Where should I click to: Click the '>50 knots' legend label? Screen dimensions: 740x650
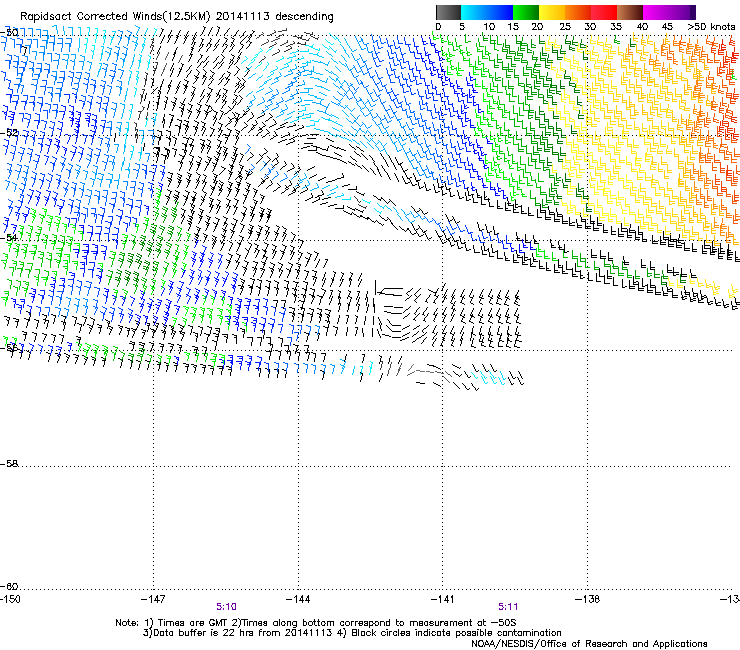(x=711, y=27)
